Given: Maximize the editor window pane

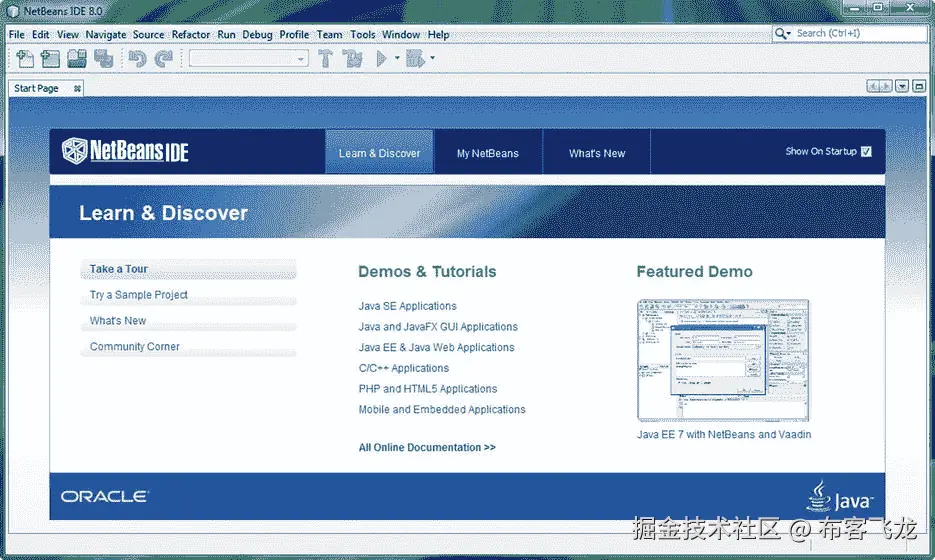Looking at the screenshot, I should point(919,86).
